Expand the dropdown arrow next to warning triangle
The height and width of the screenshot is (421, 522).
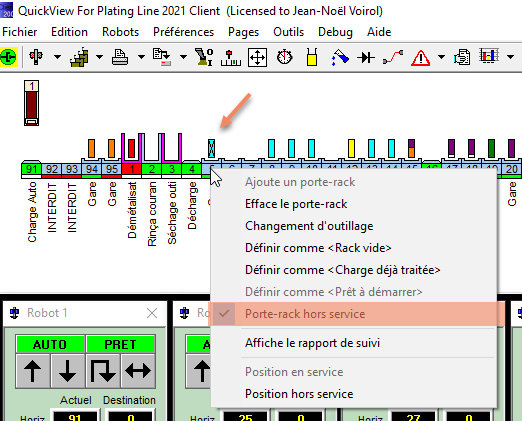click(441, 57)
